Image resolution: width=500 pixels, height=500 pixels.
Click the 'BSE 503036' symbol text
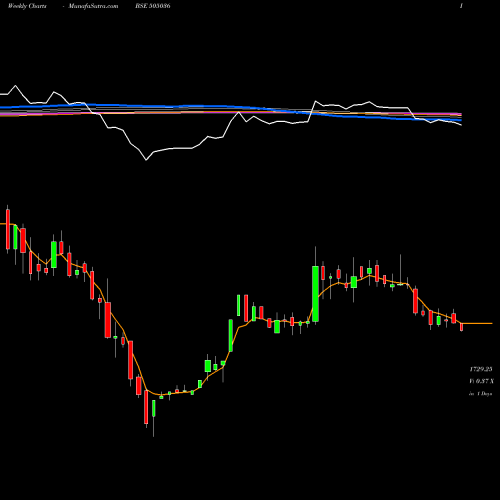tap(153, 6)
